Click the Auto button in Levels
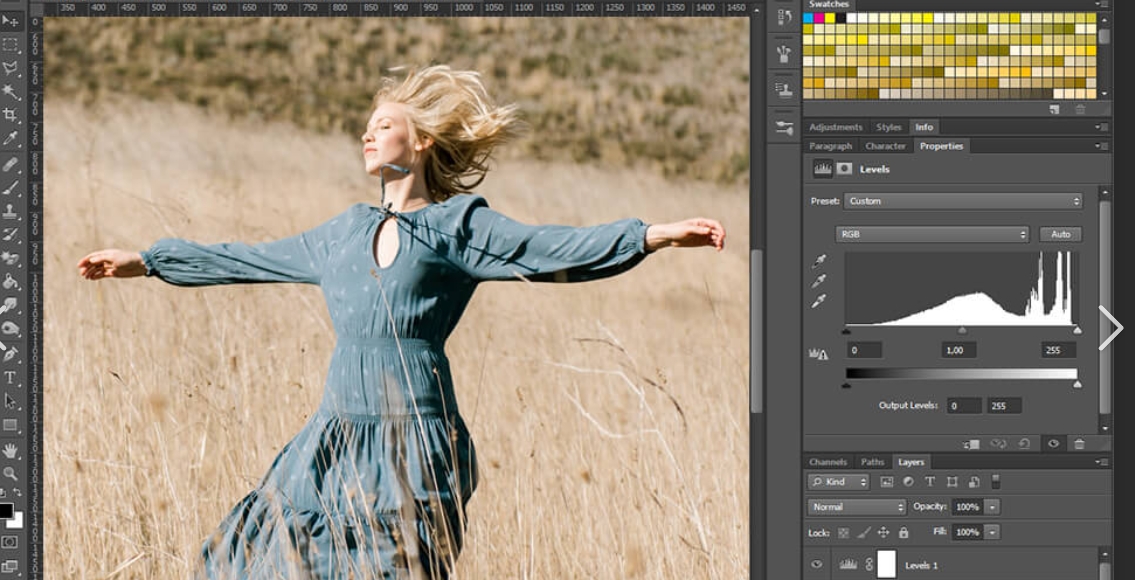This screenshot has height=580, width=1135. tap(1060, 234)
